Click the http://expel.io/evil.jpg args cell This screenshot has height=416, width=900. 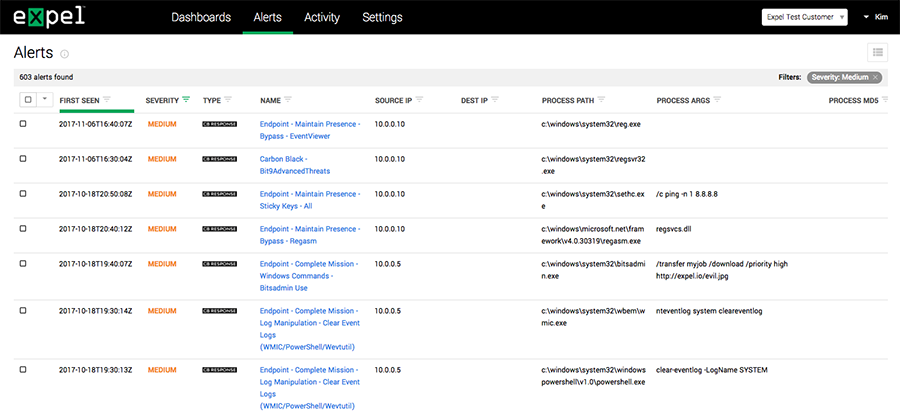[x=693, y=276]
